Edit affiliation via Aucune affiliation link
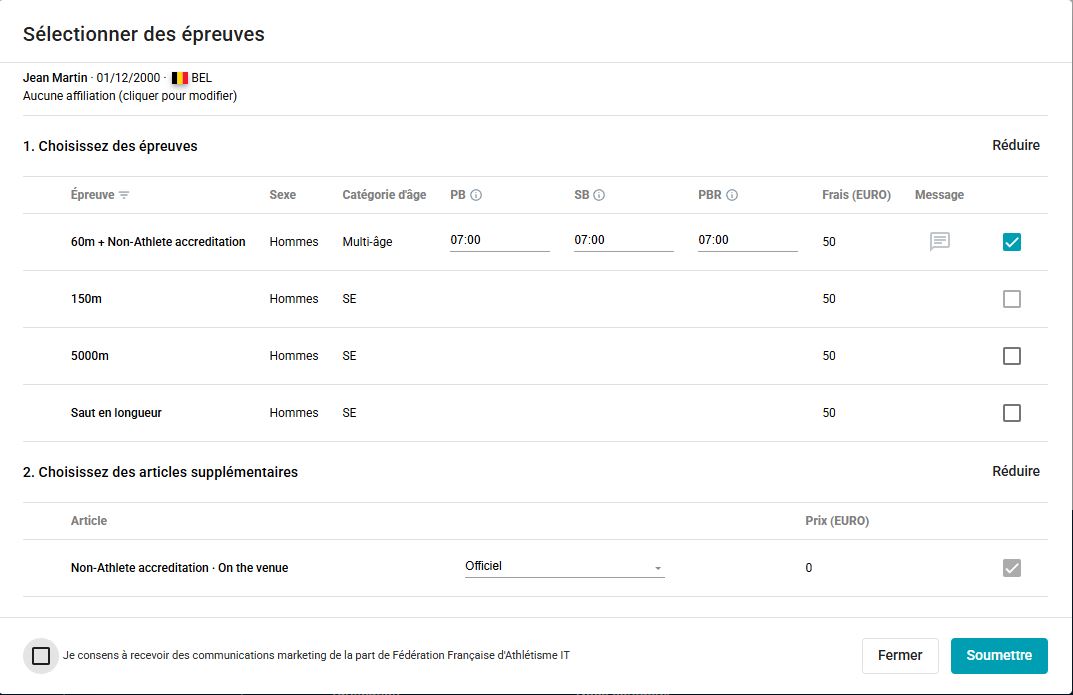The height and width of the screenshot is (695, 1073). tap(130, 96)
